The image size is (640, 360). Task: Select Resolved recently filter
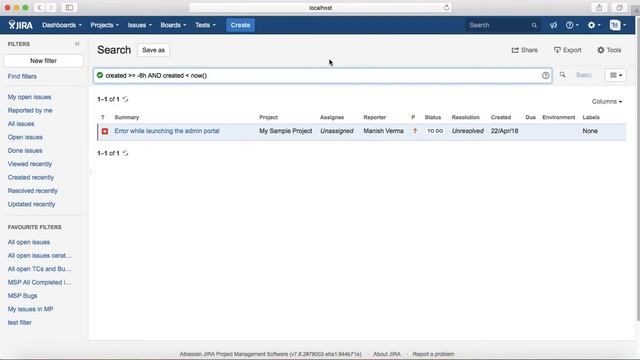pos(33,191)
